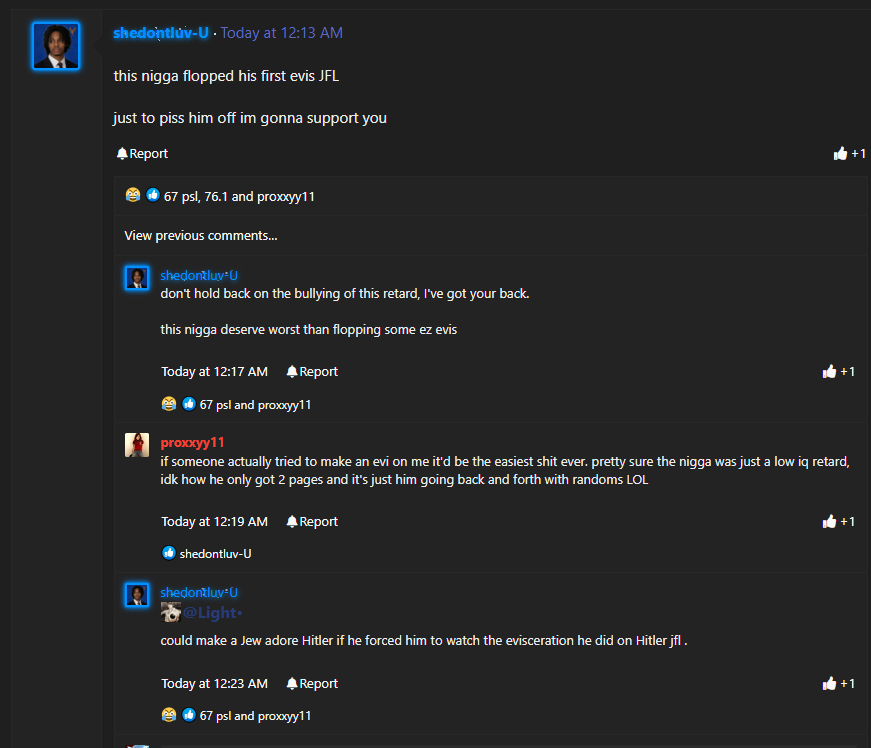Expand View previous comments
871x748 pixels.
201,235
